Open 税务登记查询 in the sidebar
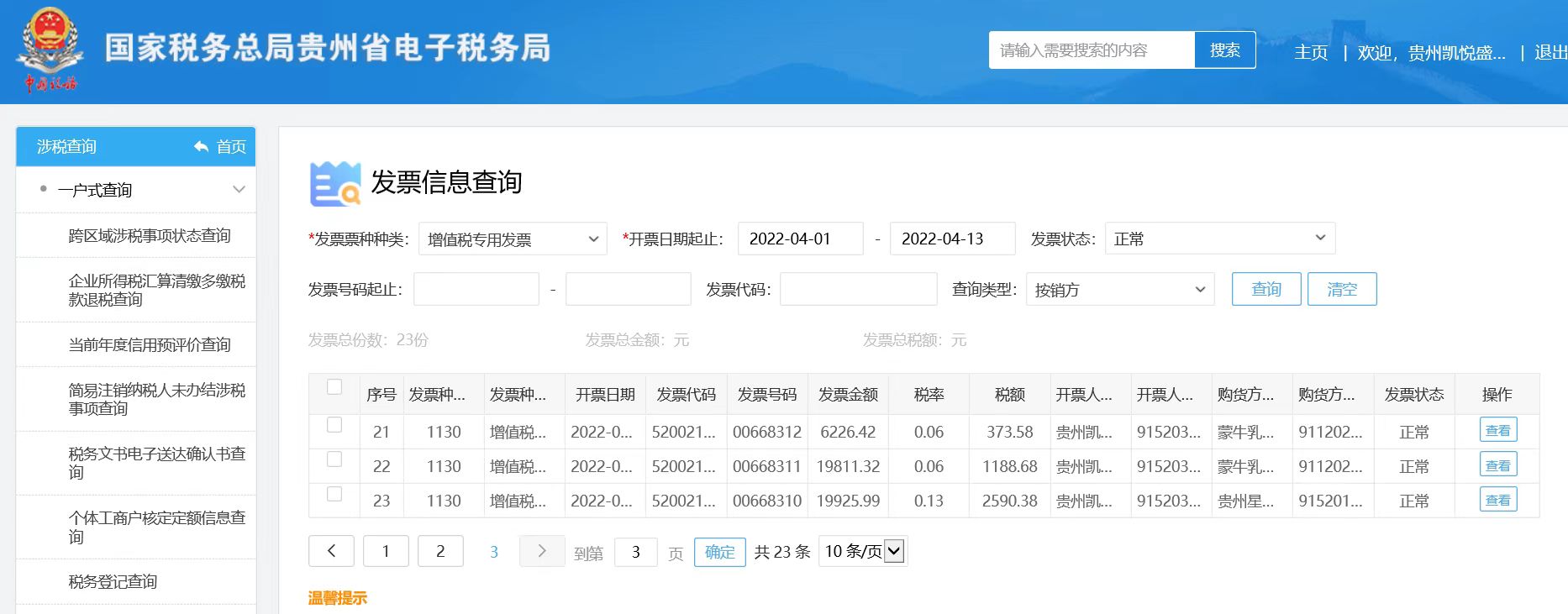The image size is (1568, 614). coord(113,581)
